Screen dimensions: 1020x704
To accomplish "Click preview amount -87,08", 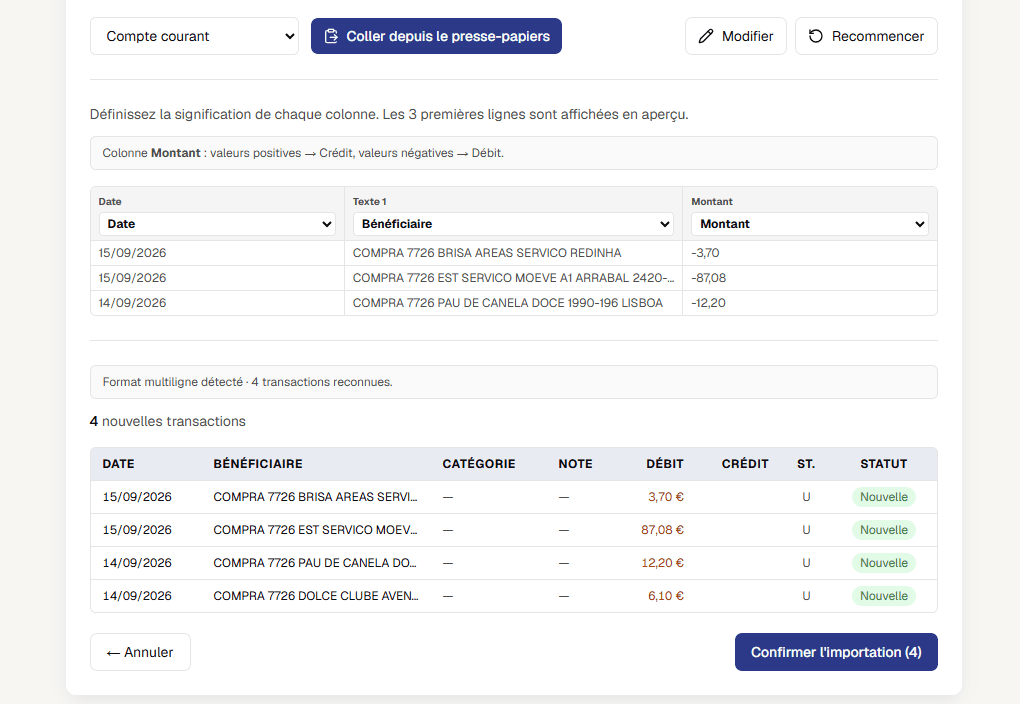I will (708, 278).
